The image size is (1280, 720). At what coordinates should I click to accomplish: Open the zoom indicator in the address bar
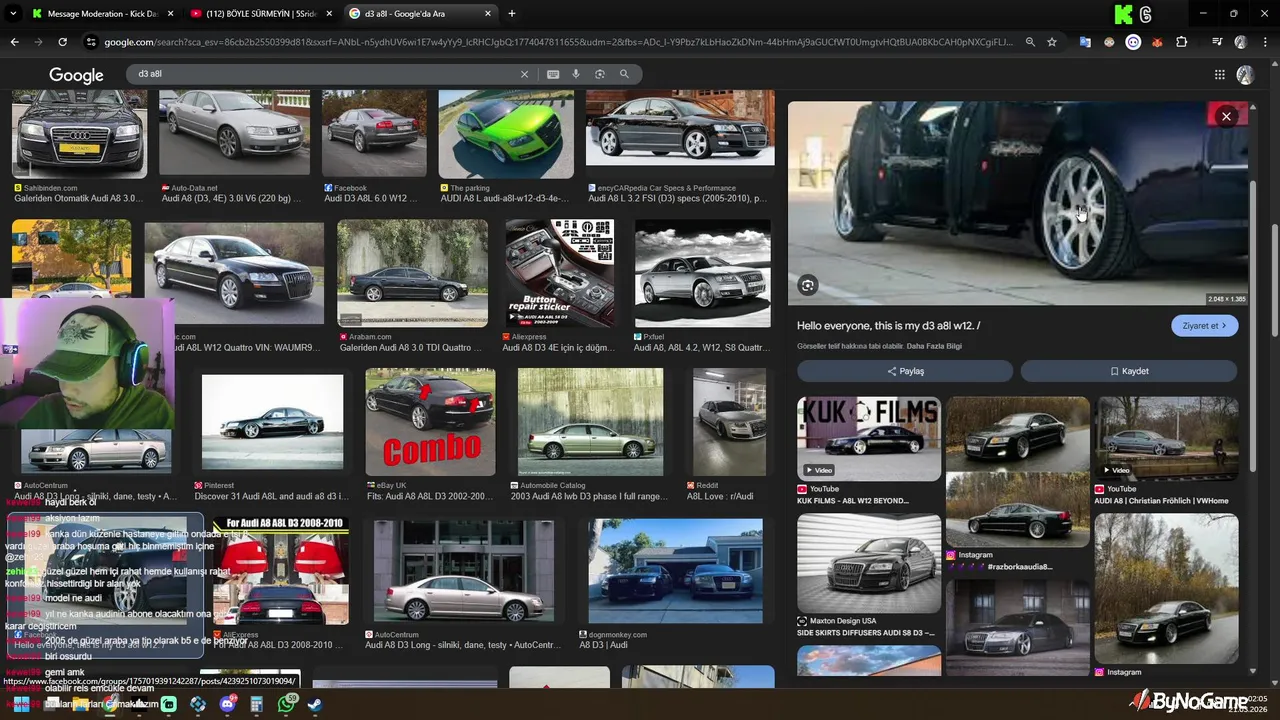pos(1030,42)
